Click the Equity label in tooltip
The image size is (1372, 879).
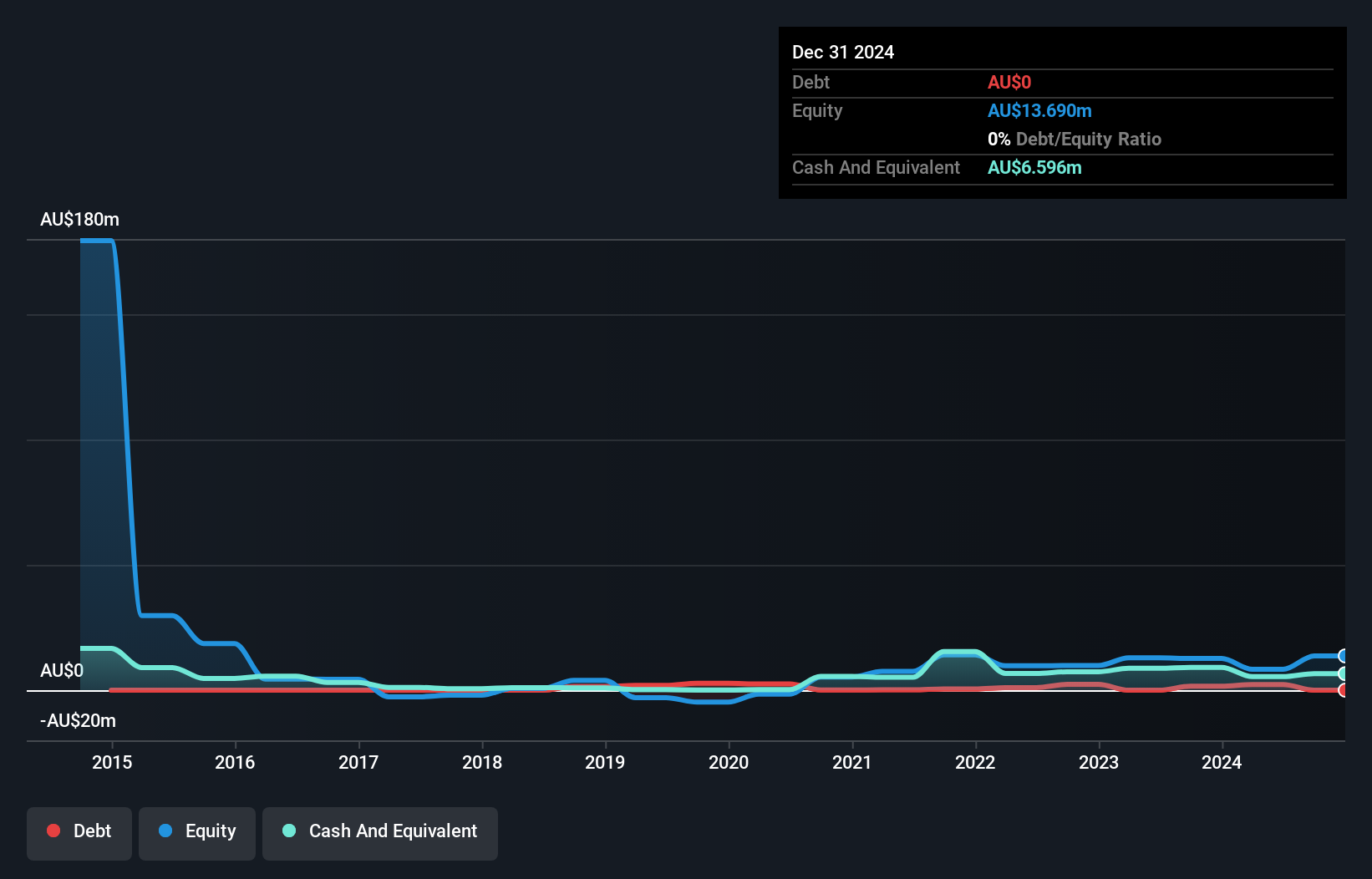(817, 111)
